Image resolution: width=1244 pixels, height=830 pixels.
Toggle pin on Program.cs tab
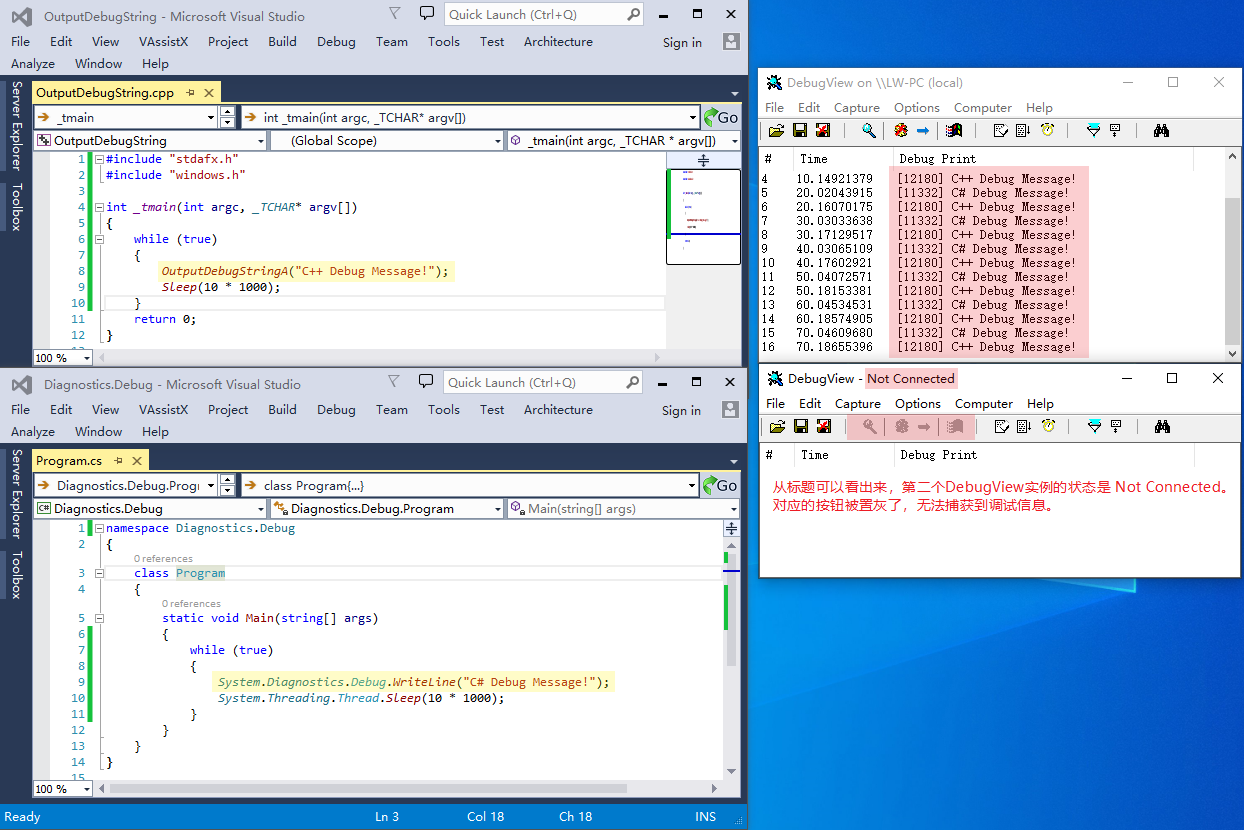[x=119, y=460]
